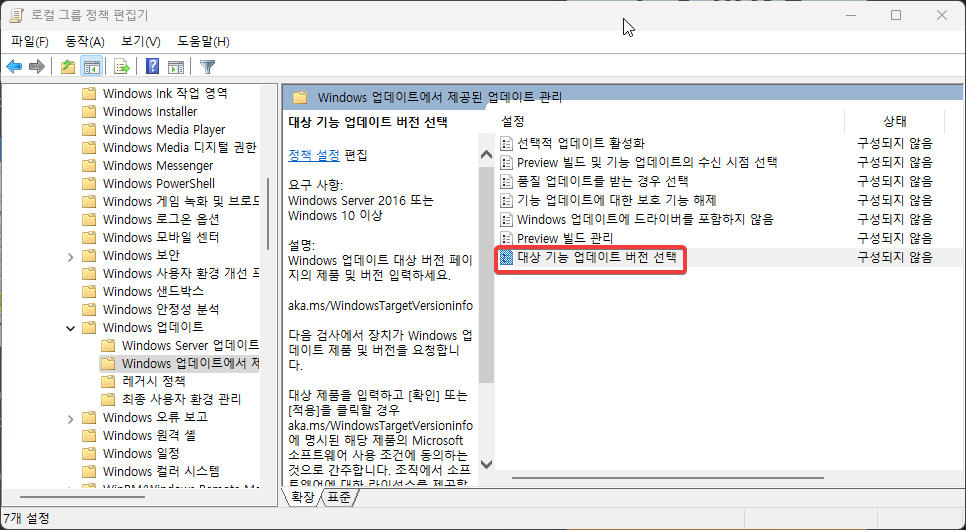The width and height of the screenshot is (966, 530).
Task: Switch to the 표준 tab
Action: [339, 497]
